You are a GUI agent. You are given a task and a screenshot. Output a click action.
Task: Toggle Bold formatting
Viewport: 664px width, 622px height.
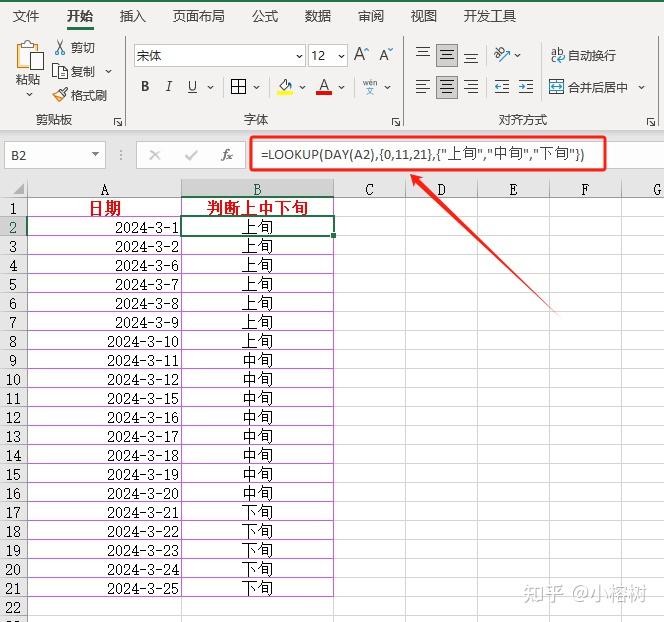point(145,87)
